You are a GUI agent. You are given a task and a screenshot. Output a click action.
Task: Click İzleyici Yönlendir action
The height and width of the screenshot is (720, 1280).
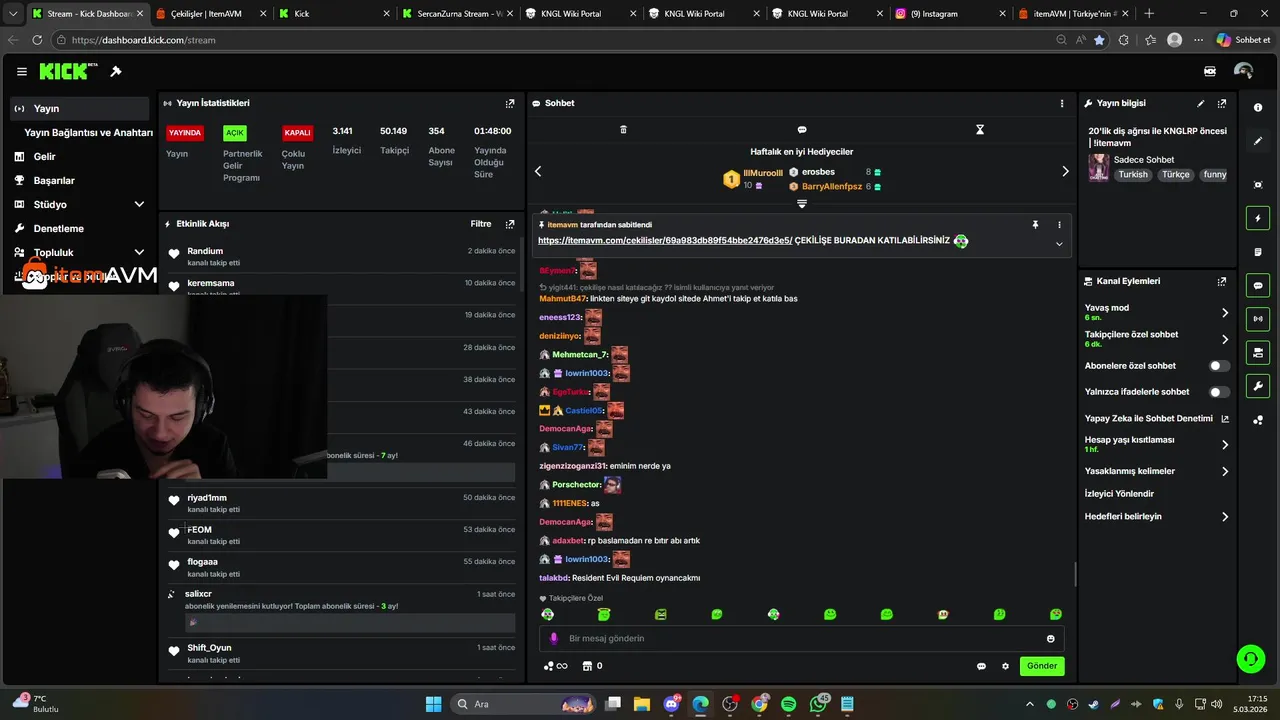tap(1119, 493)
